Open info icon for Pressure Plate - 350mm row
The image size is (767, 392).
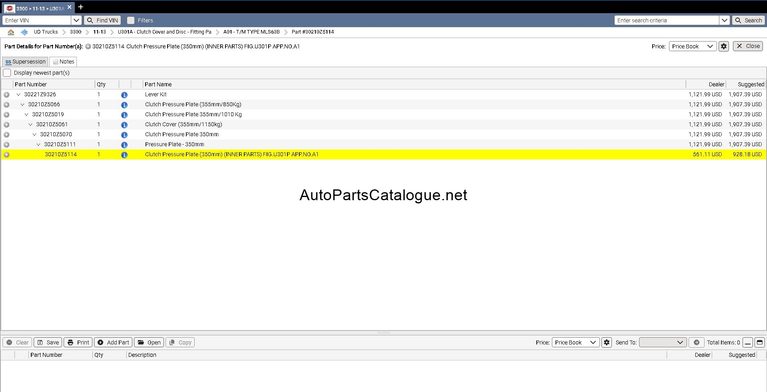(124, 145)
